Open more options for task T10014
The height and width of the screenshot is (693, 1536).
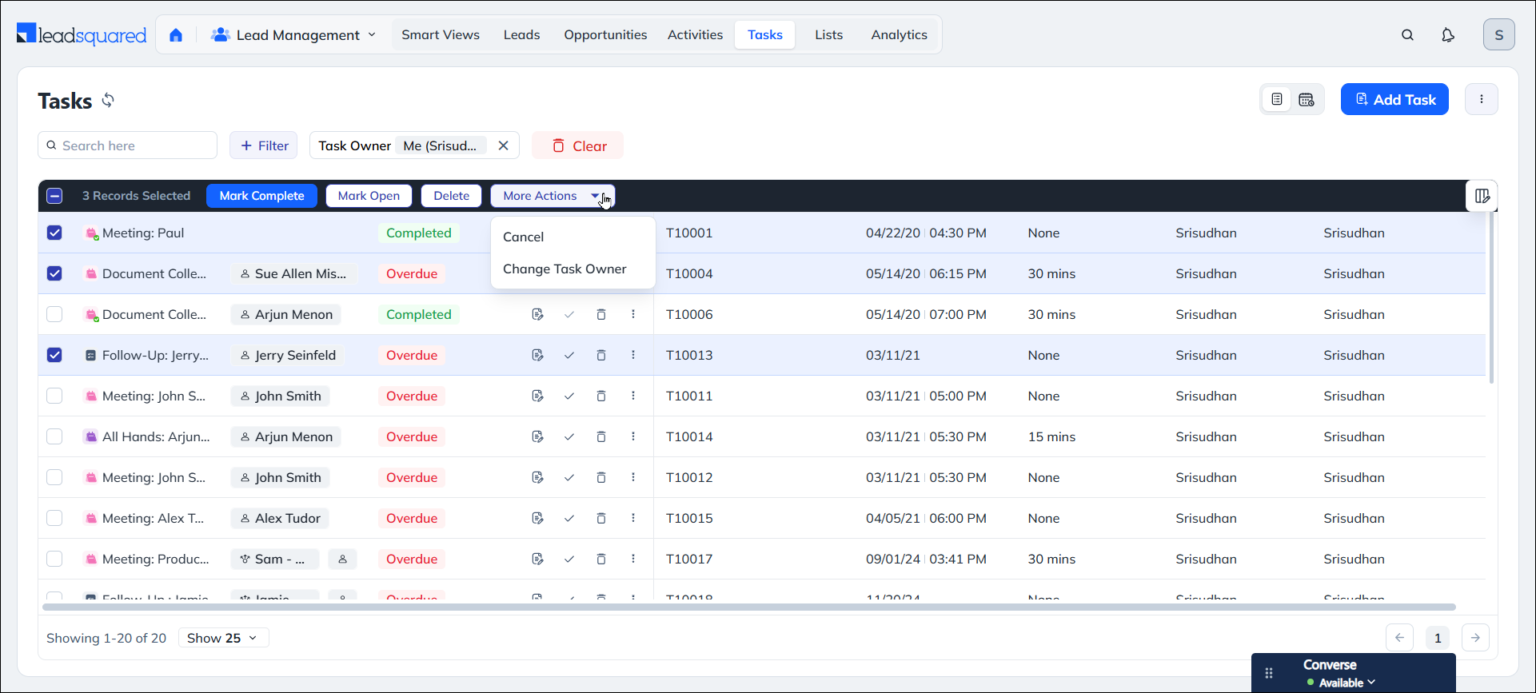pos(633,437)
